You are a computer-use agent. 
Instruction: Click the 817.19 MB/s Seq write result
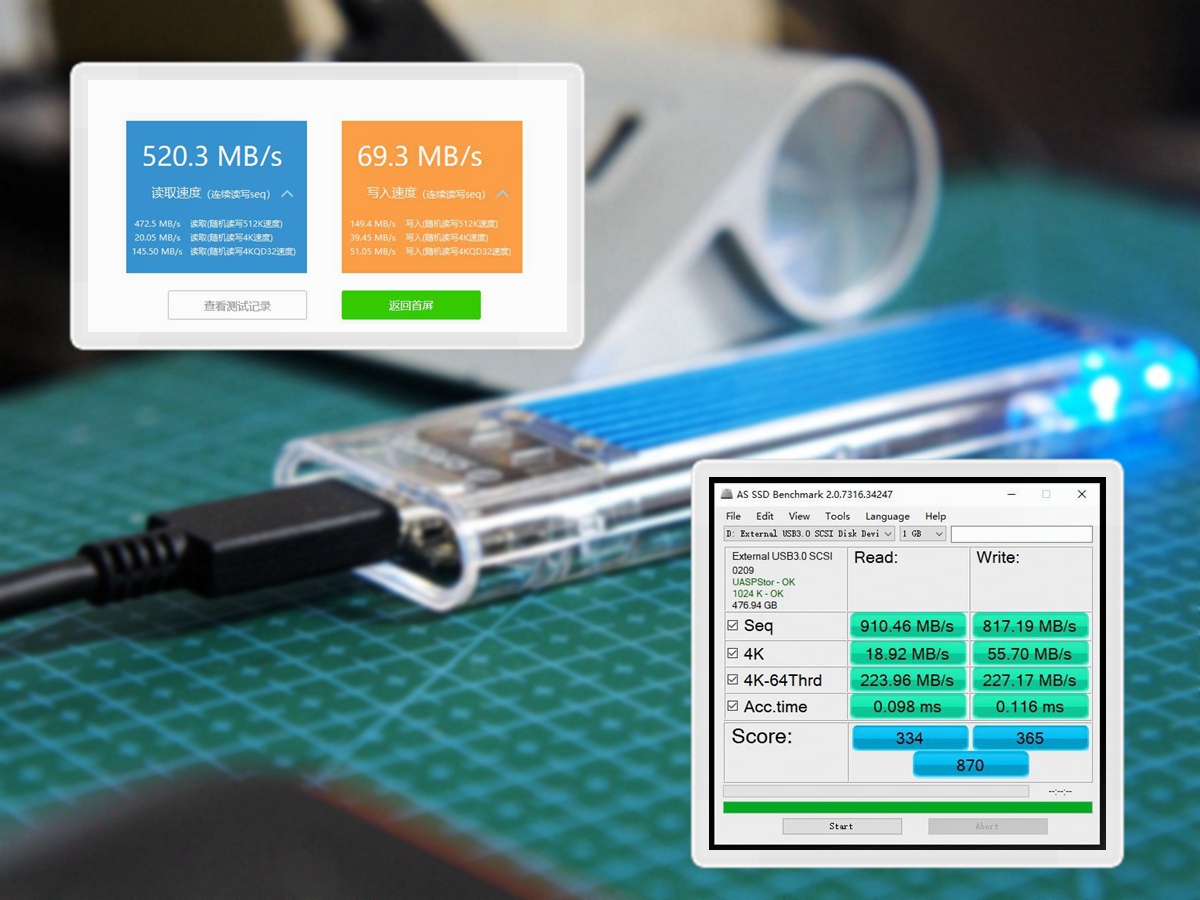[1030, 626]
